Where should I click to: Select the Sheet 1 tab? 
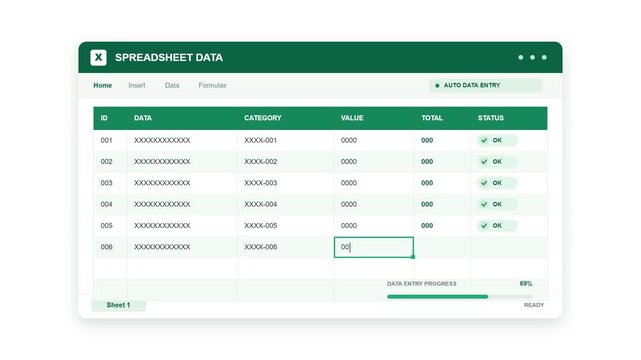[x=119, y=305]
